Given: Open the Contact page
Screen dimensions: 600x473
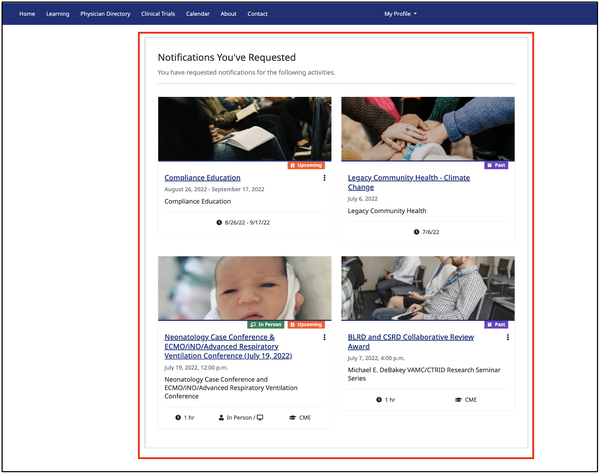Looking at the screenshot, I should 258,14.
